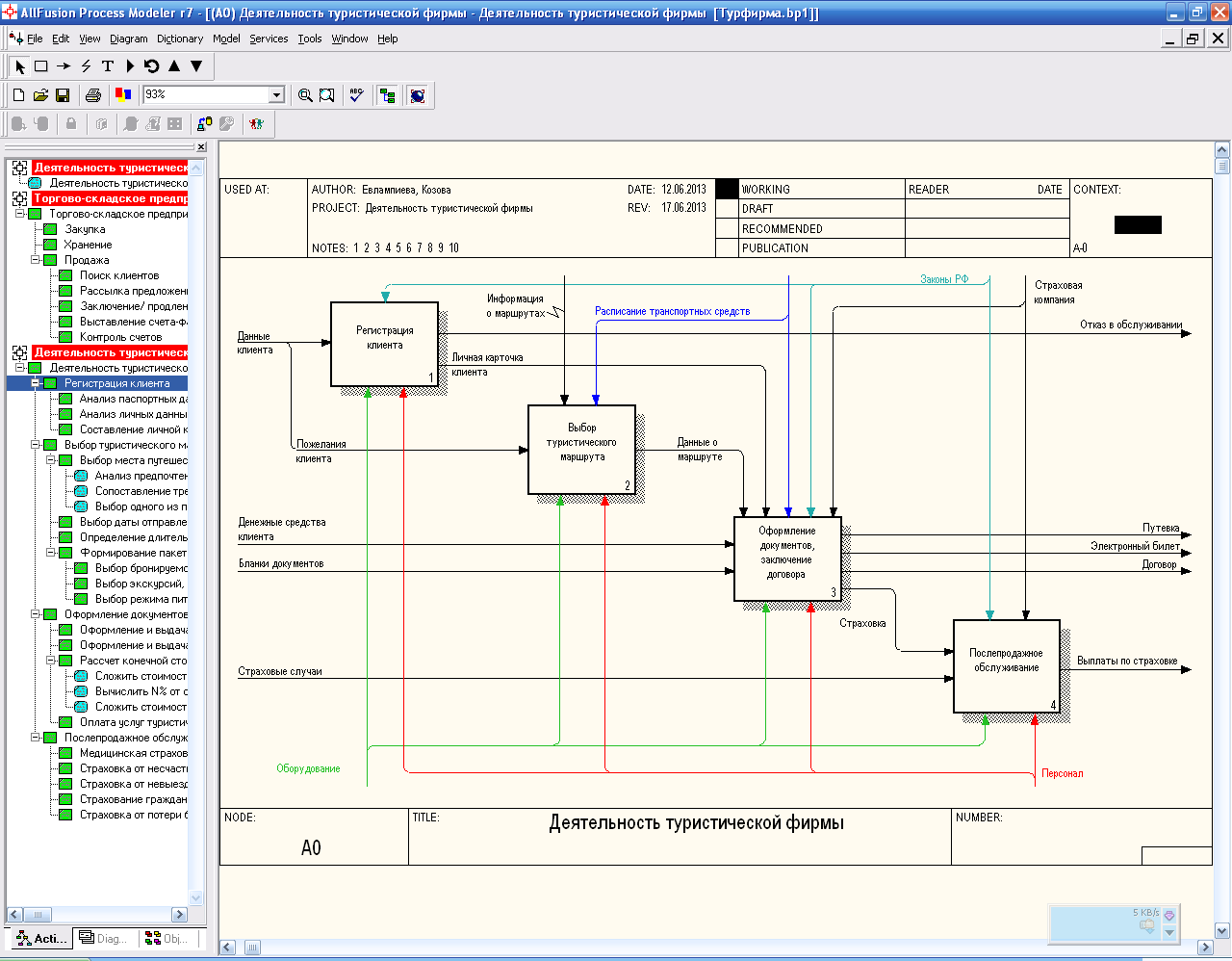Create a new model
The image size is (1232, 961).
(18, 95)
